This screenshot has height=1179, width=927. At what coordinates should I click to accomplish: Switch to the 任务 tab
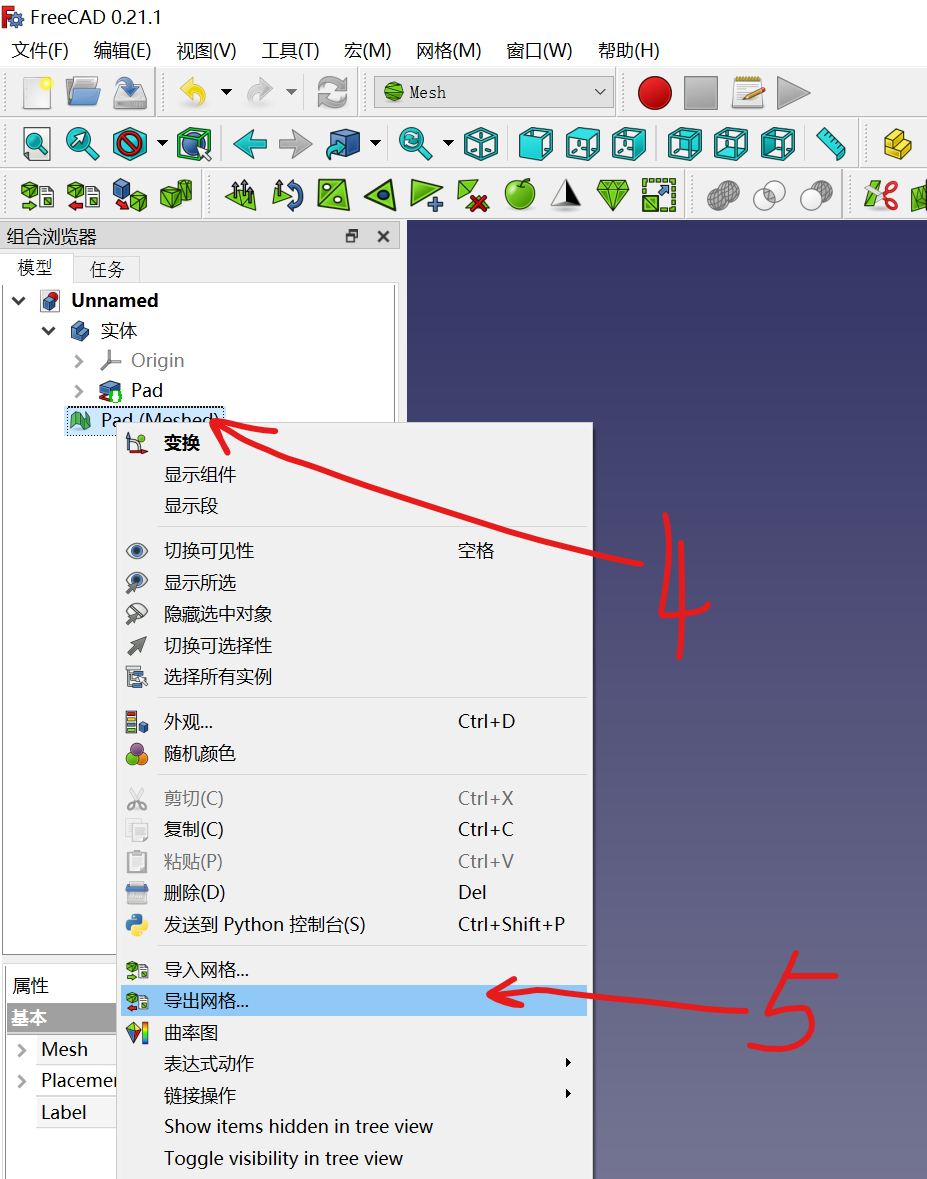click(x=106, y=268)
